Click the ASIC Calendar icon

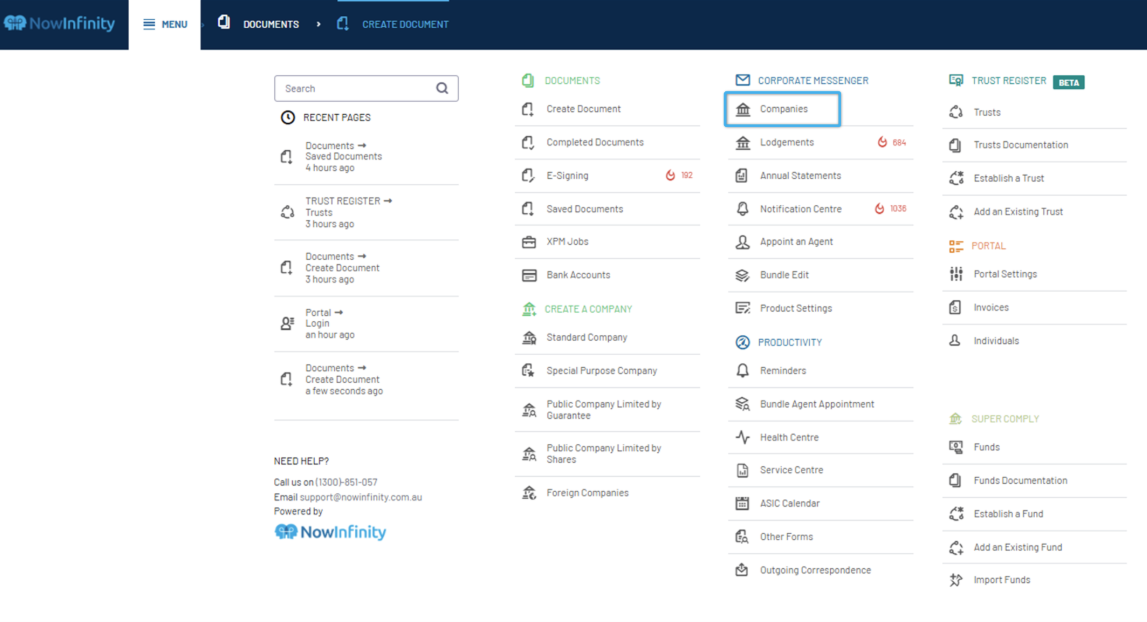(742, 504)
